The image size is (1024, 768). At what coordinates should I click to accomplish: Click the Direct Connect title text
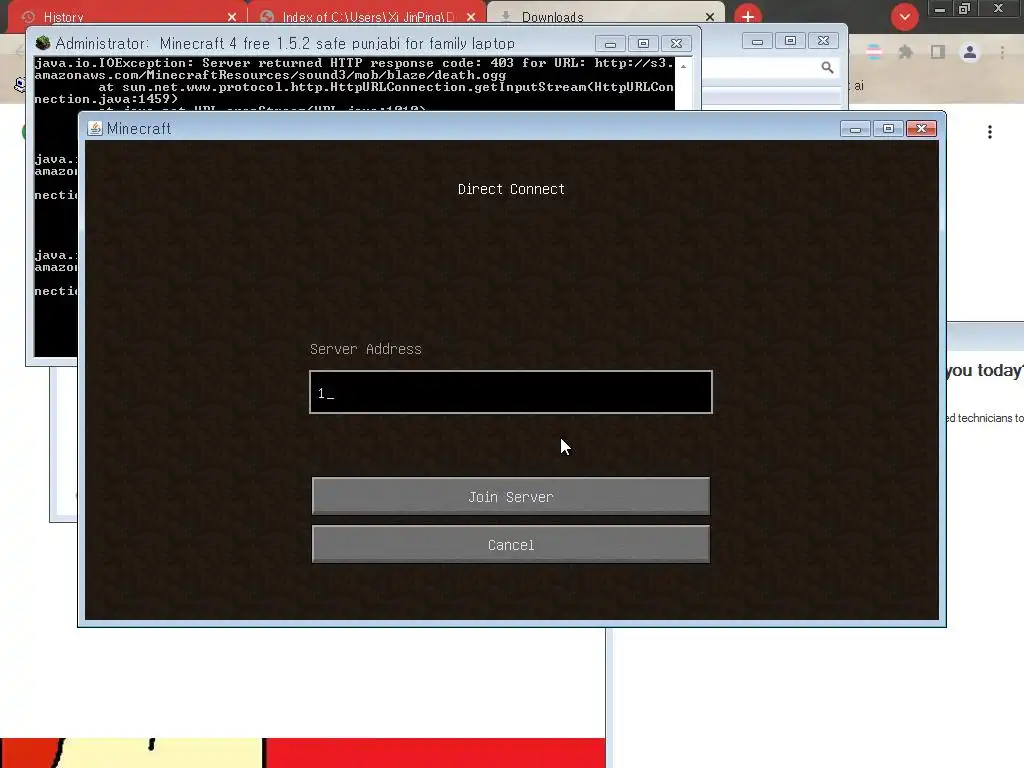pos(511,189)
